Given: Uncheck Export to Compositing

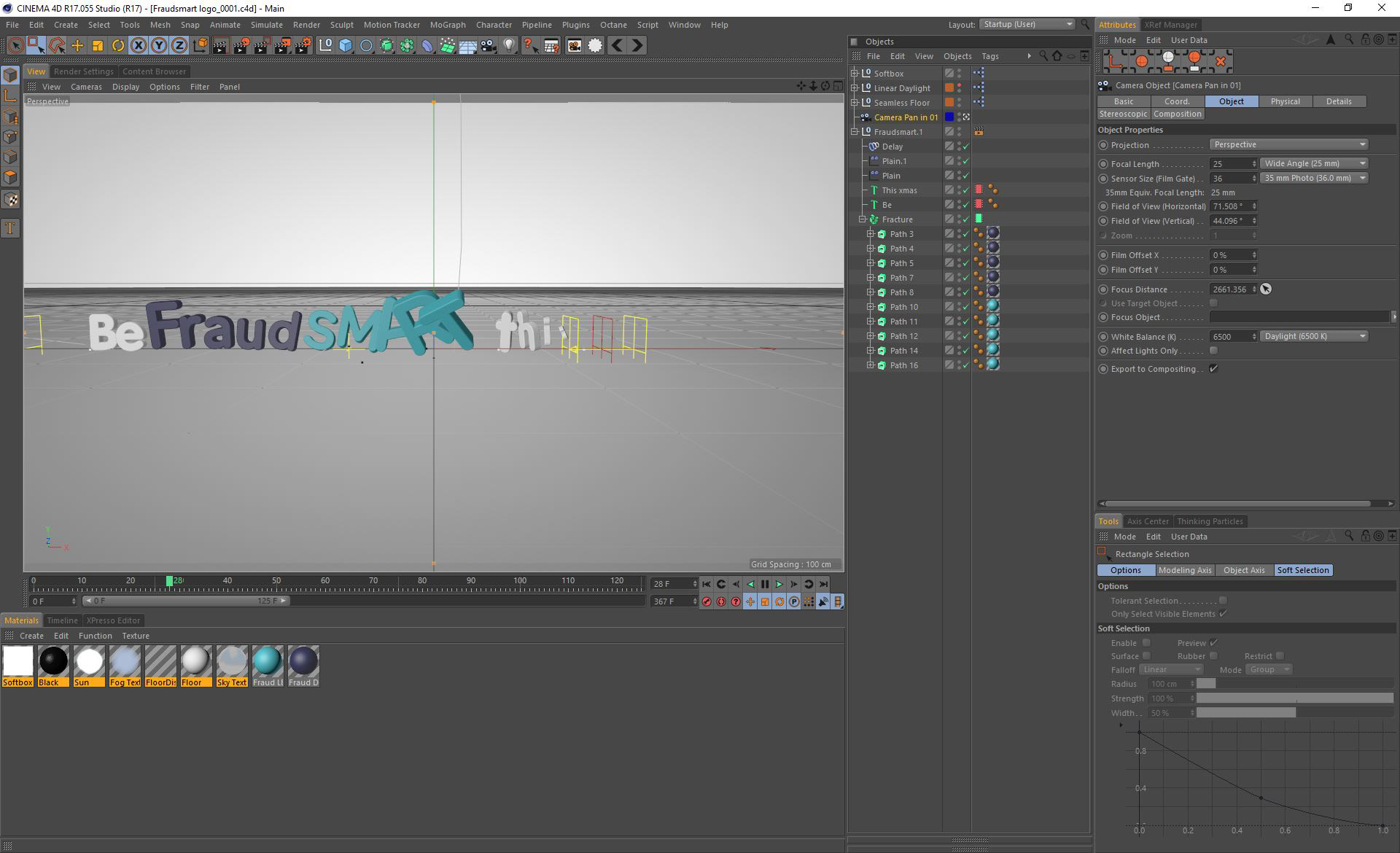Looking at the screenshot, I should coord(1213,369).
